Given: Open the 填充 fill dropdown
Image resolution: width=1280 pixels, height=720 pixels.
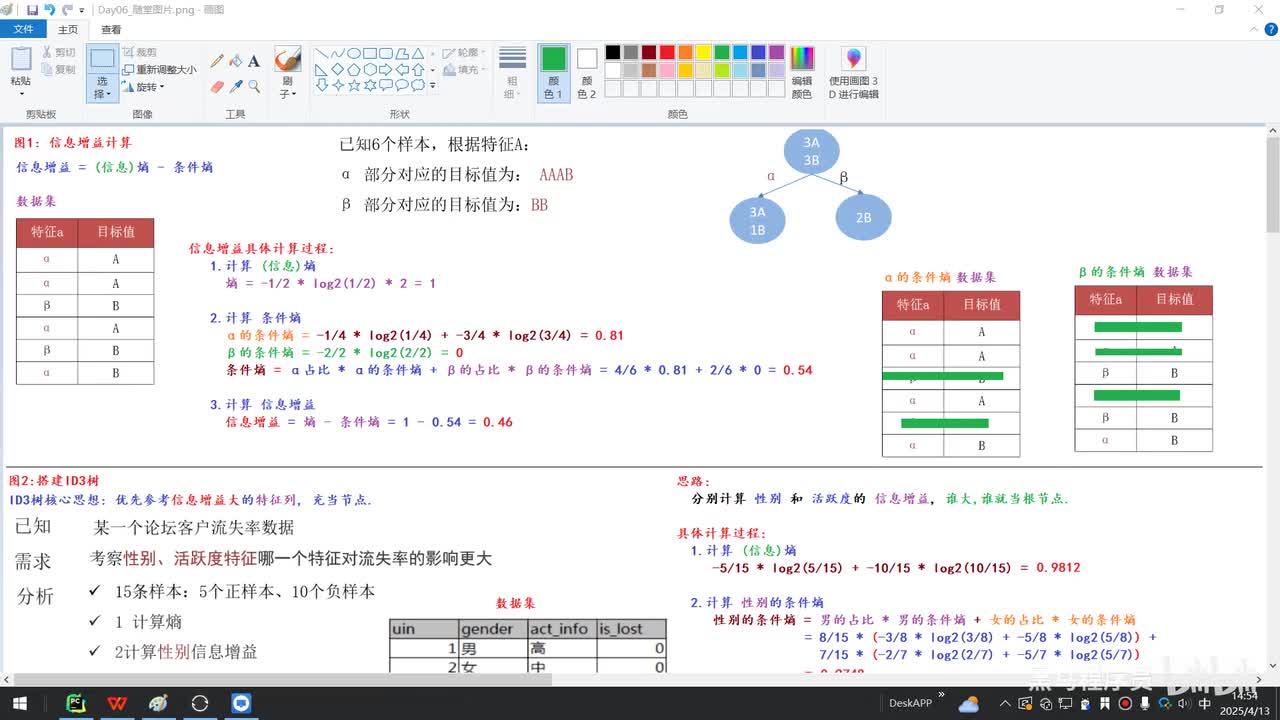Looking at the screenshot, I should tap(463, 70).
